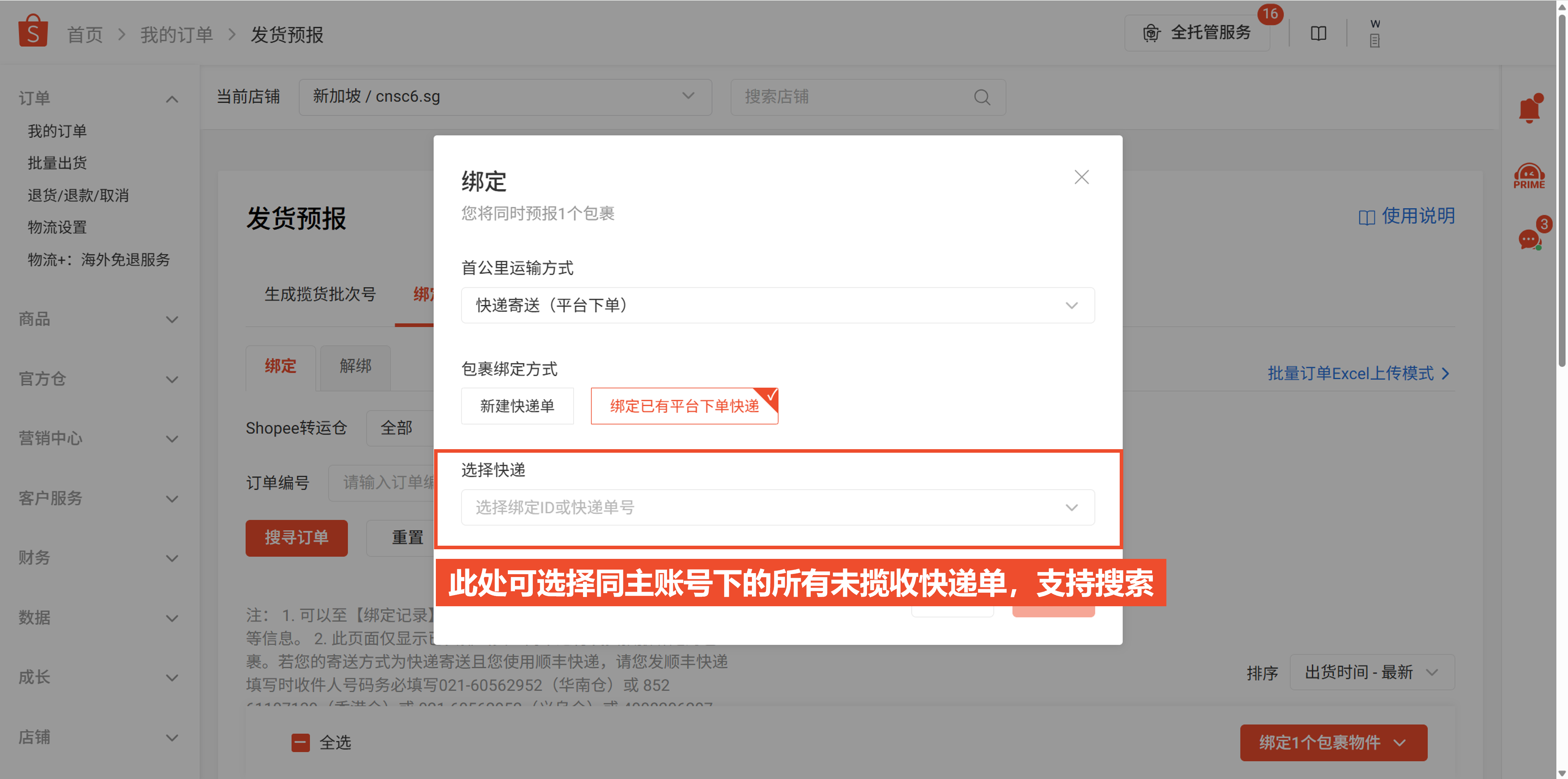
Task: Click the 绑定1个包裹物件 button
Action: pyautogui.click(x=1333, y=742)
